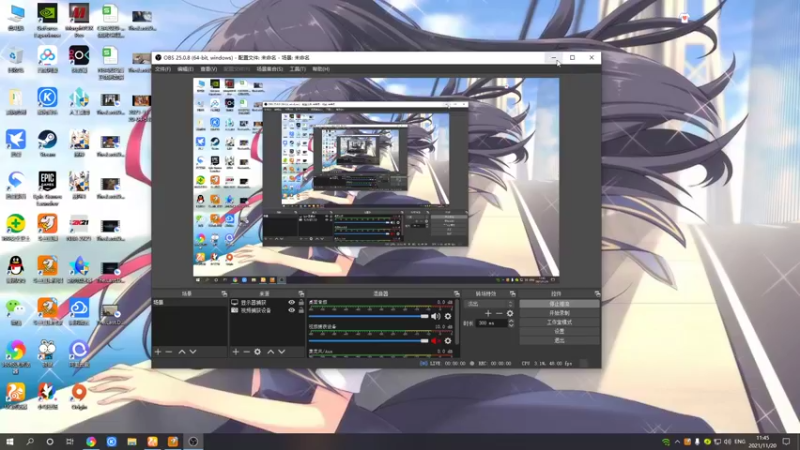Unmute video capture device red speaker
Viewport: 800px width, 450px height.
[435, 341]
